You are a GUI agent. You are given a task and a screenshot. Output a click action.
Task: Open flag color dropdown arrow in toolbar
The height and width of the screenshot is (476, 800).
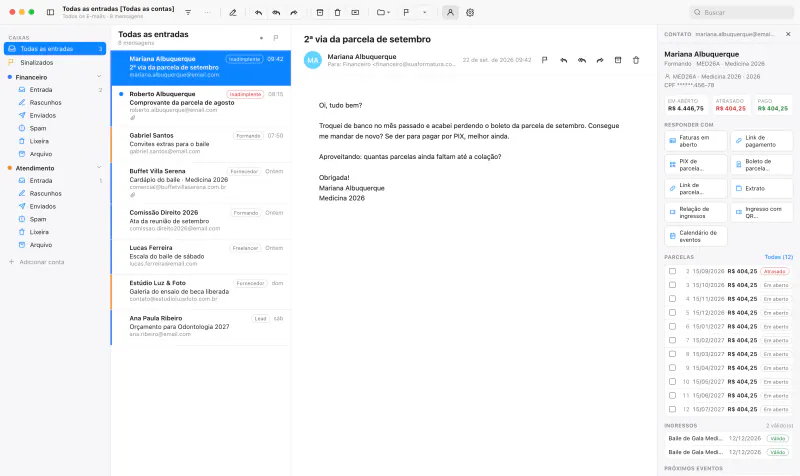coord(424,12)
